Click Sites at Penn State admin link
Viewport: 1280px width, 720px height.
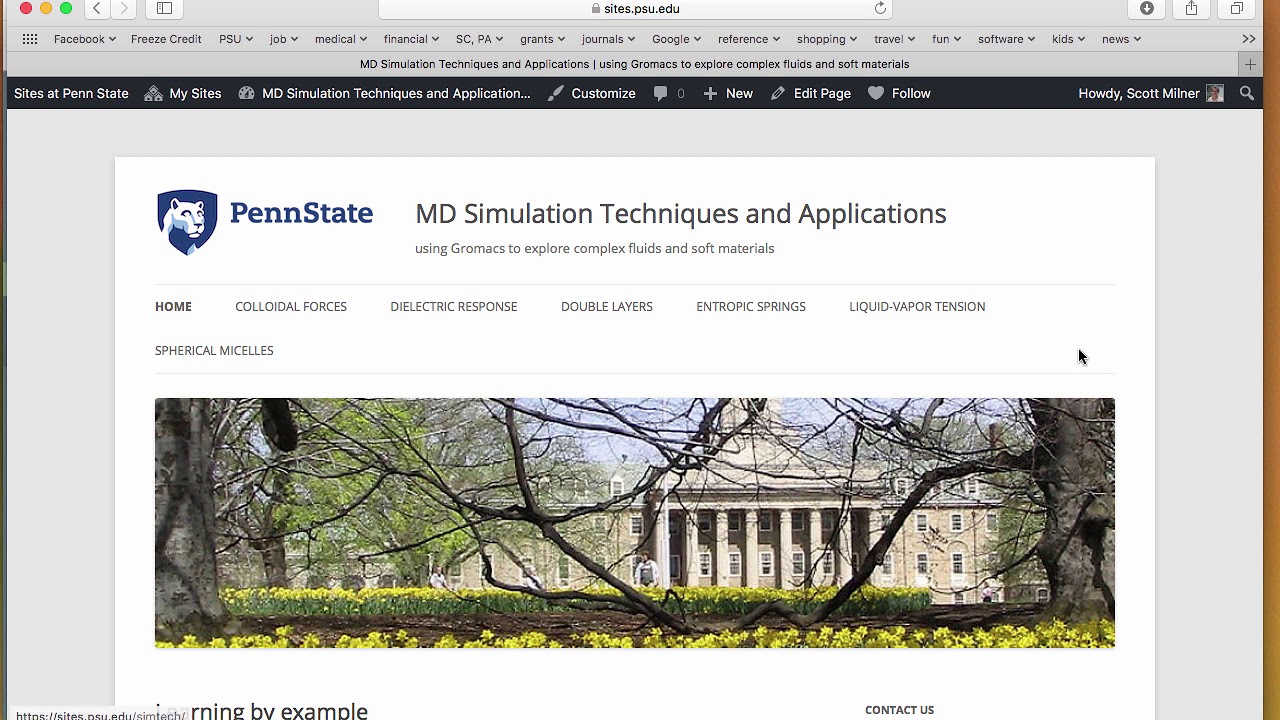click(x=71, y=93)
